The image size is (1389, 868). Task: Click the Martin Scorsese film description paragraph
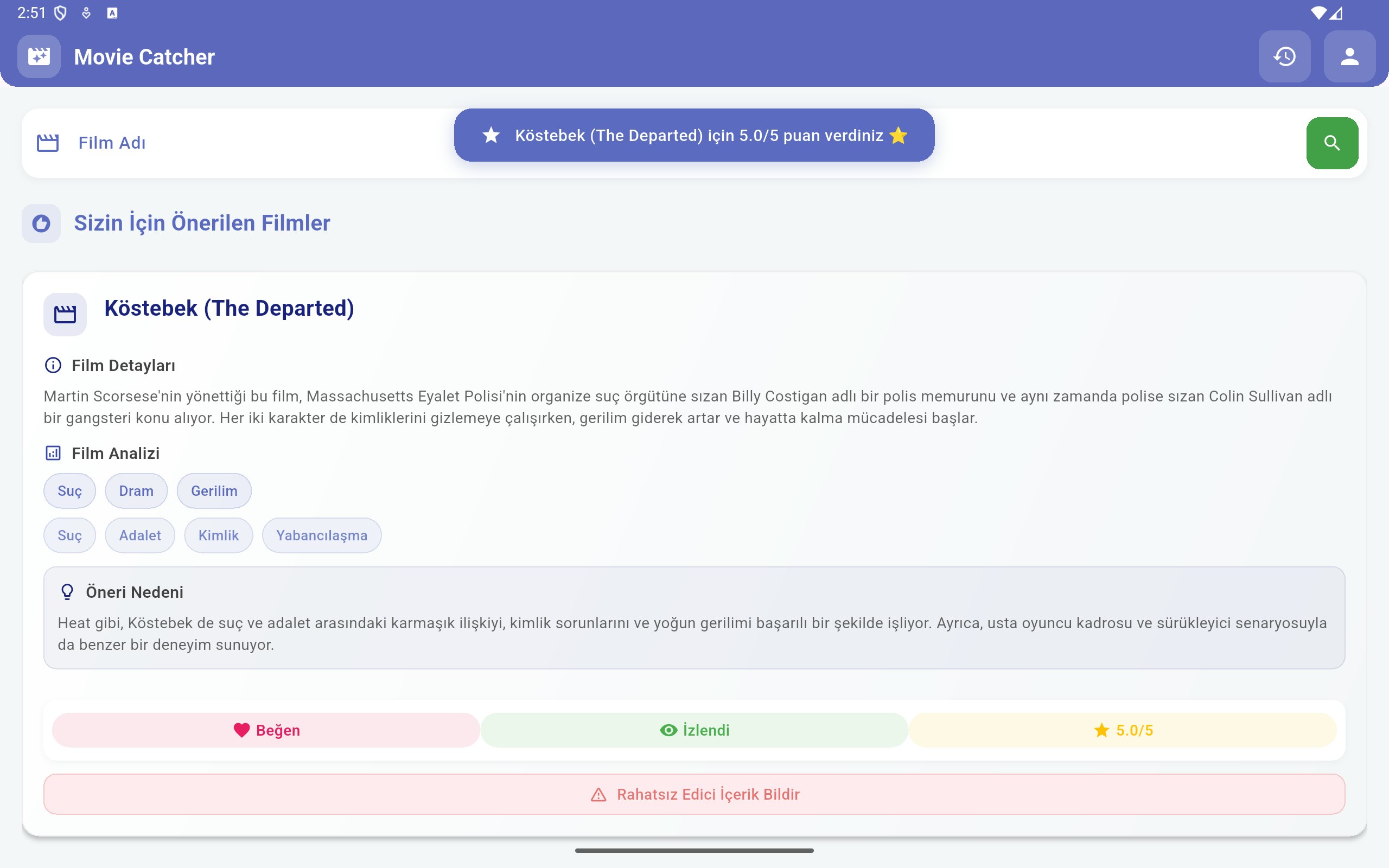tap(687, 407)
